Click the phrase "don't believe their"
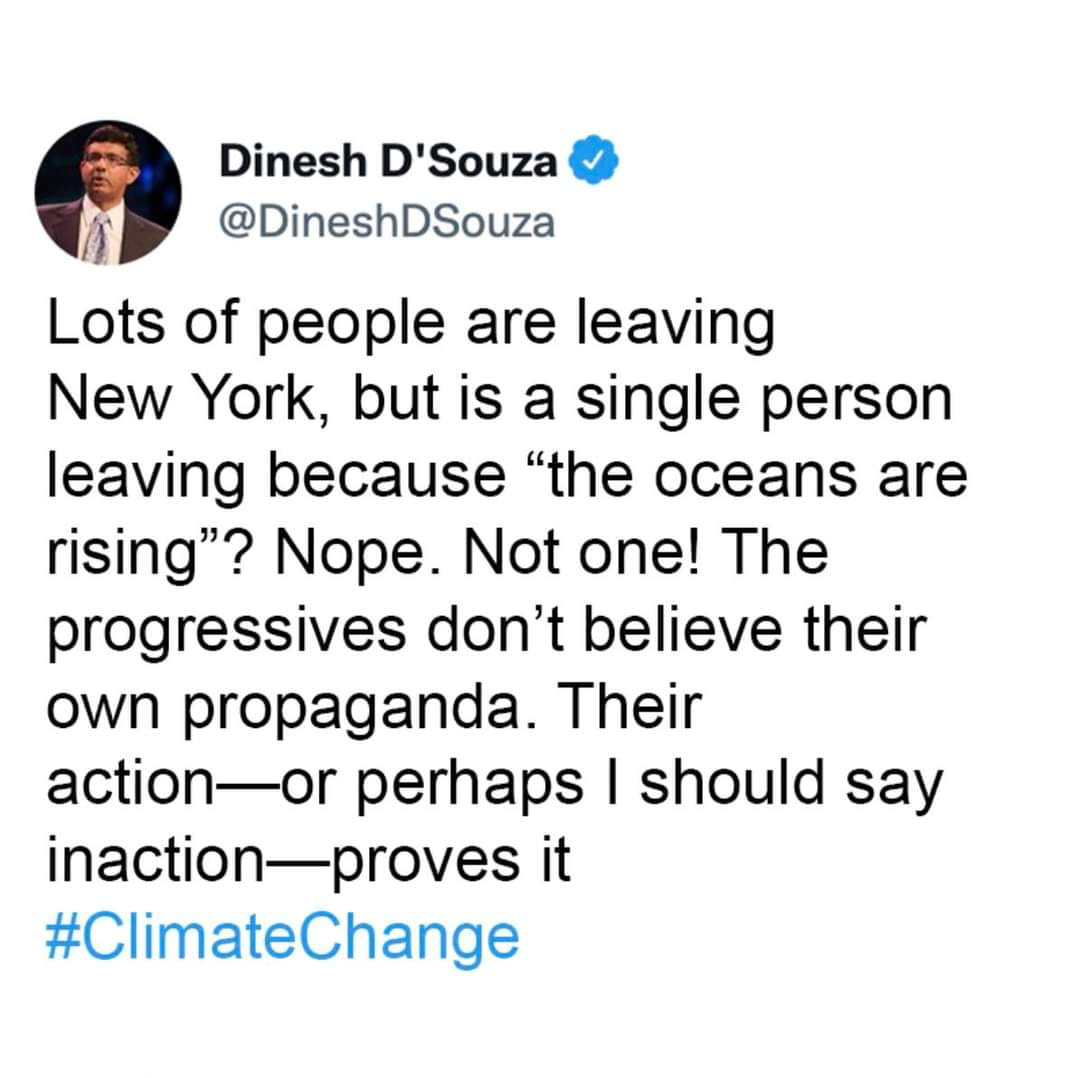The height and width of the screenshot is (1078, 1080). coord(676,630)
